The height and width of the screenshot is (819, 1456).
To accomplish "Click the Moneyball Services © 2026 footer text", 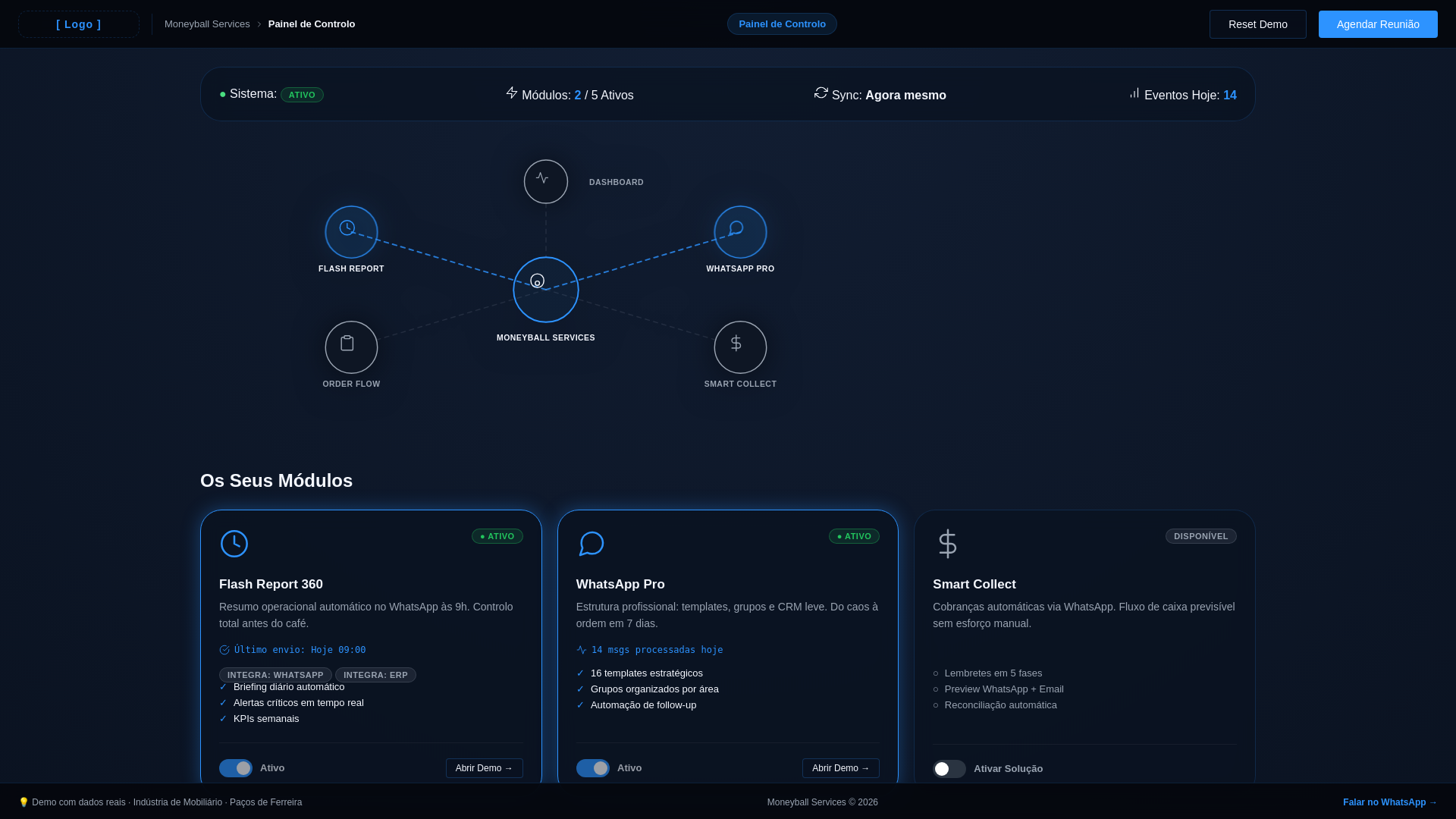I will 823,802.
